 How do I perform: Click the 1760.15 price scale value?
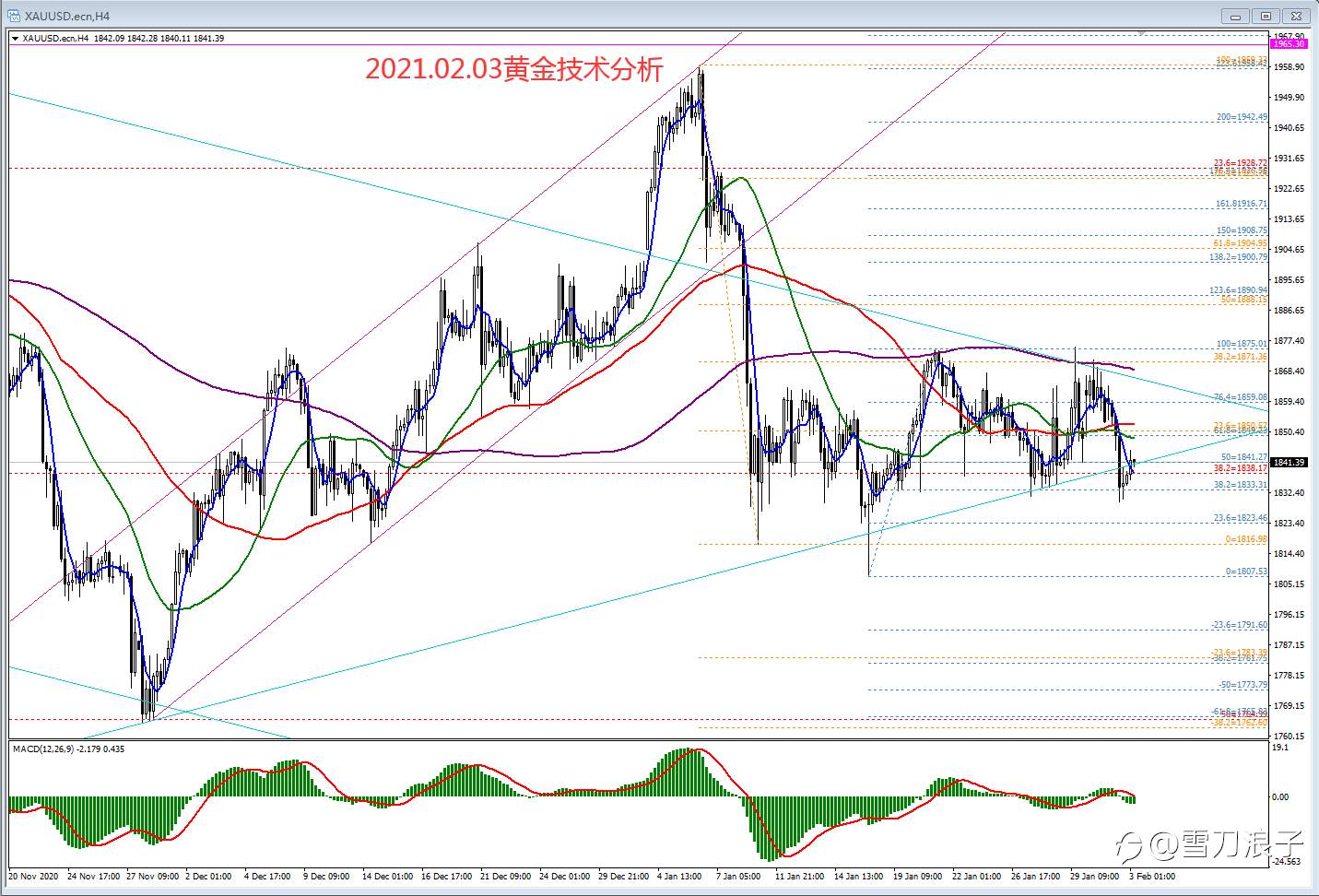click(x=1289, y=737)
